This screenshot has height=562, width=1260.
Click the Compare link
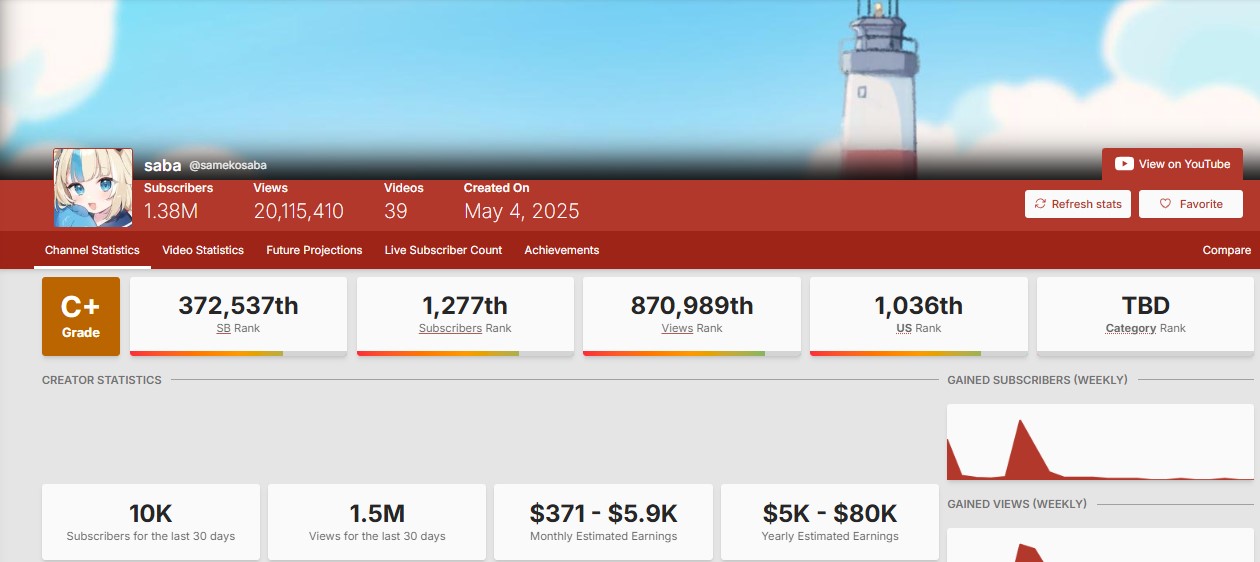[1226, 250]
